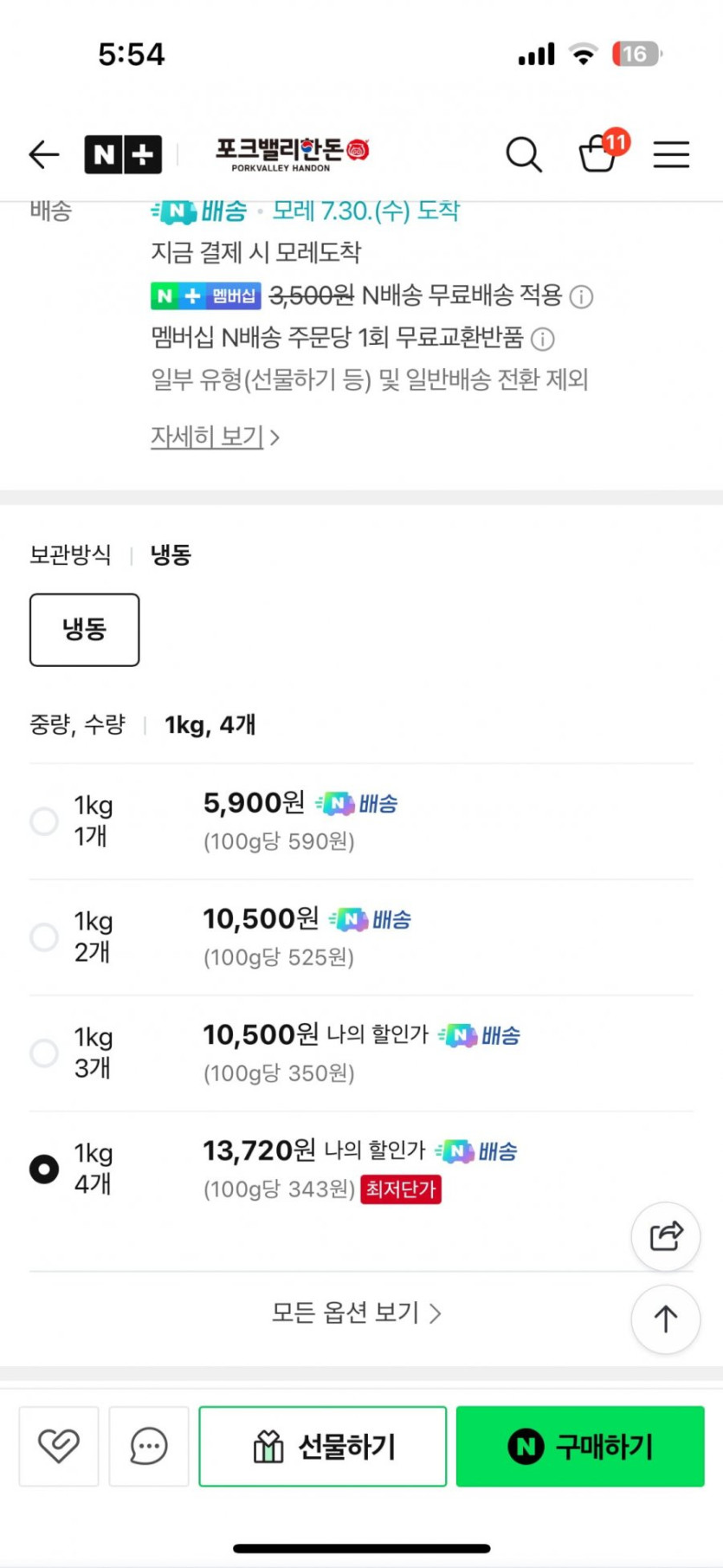Tap info icon beside N배송 무료배송 적용
The height and width of the screenshot is (1568, 723).
click(x=582, y=297)
